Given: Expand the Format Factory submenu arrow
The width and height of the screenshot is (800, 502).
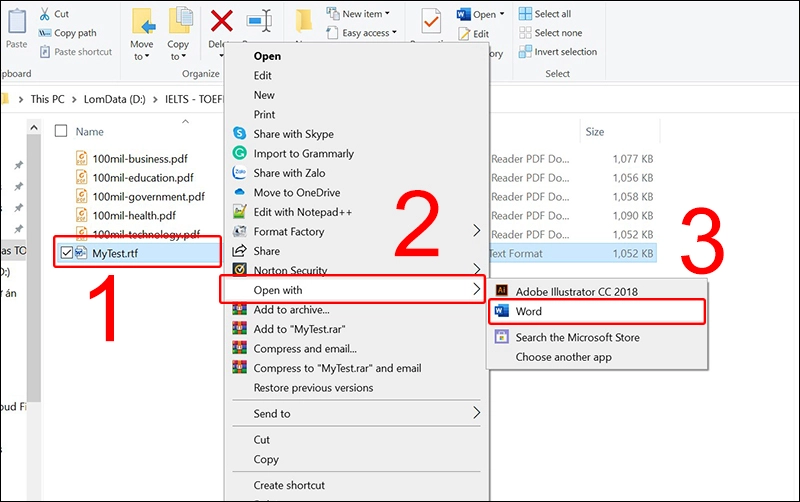Looking at the screenshot, I should tap(477, 231).
